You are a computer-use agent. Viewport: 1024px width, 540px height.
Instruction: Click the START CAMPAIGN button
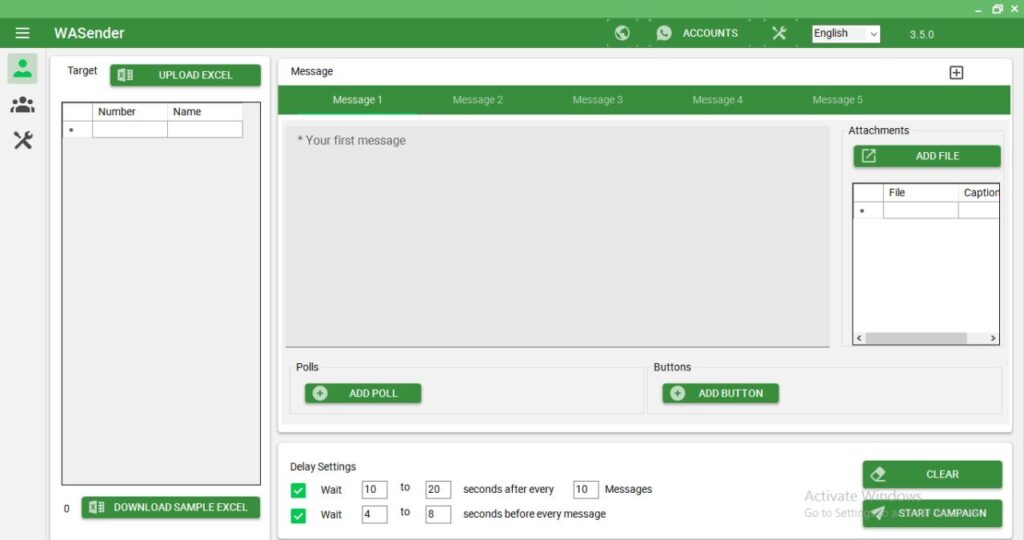[932, 513]
